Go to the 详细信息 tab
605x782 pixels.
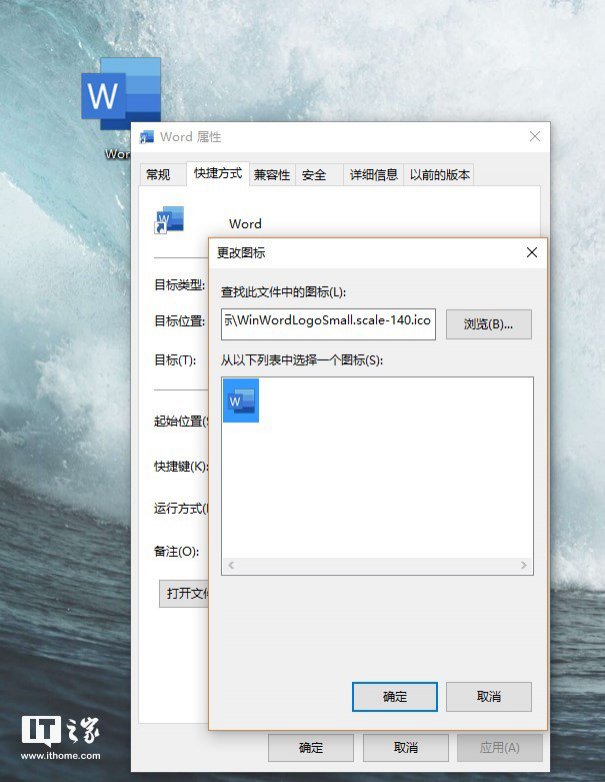coord(374,175)
